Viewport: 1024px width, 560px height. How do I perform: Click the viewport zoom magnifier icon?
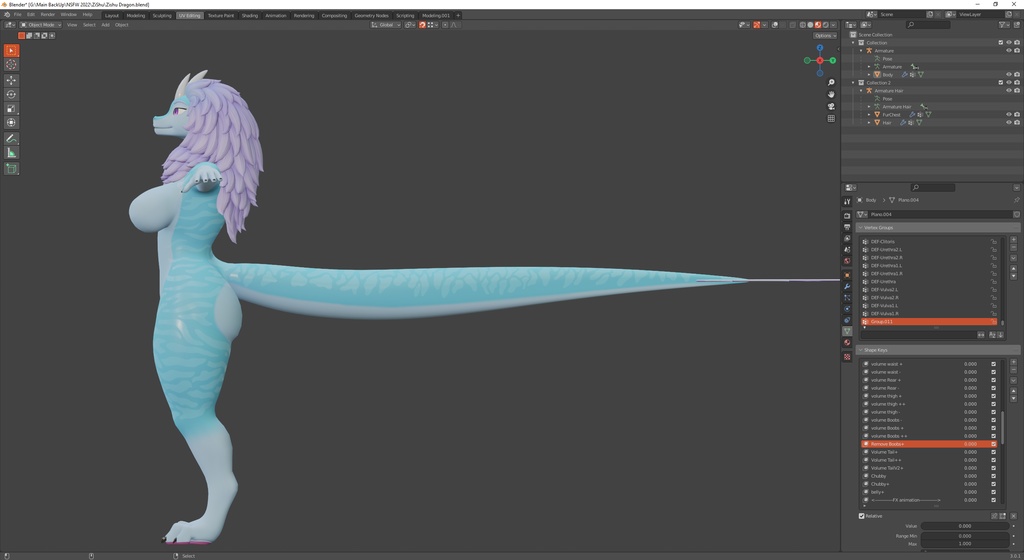point(831,82)
